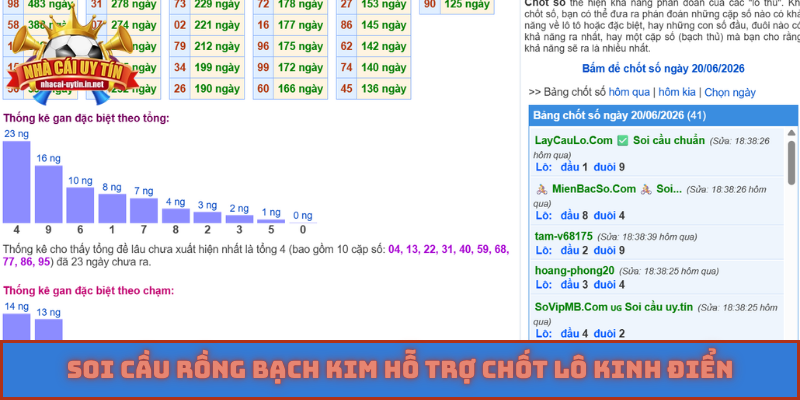800x400 pixels.
Task: Click the purple number 95 in the tổng 4 list
Action: (x=44, y=262)
